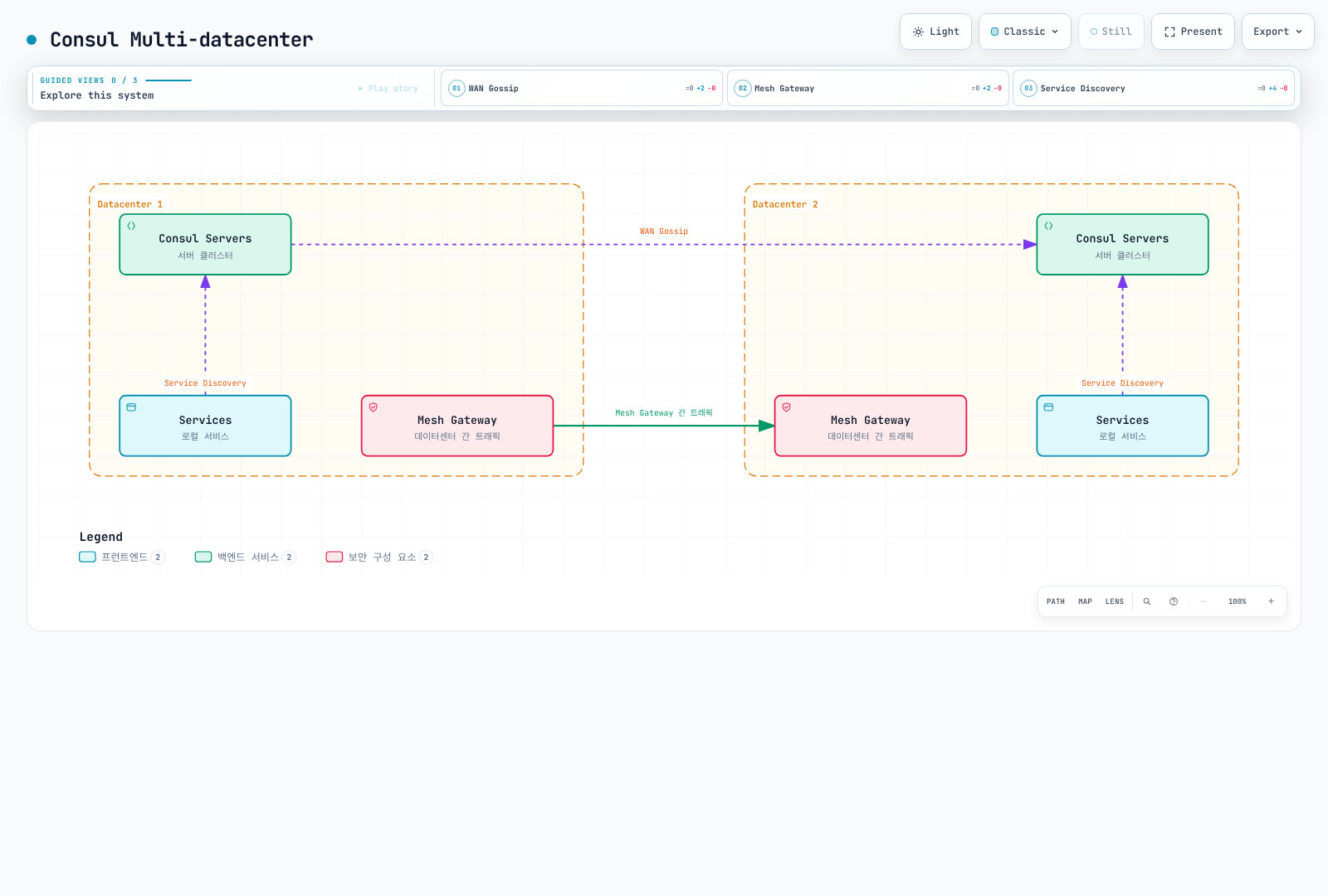
Task: Click window icon on Datacenter 2 Services
Action: click(1048, 407)
